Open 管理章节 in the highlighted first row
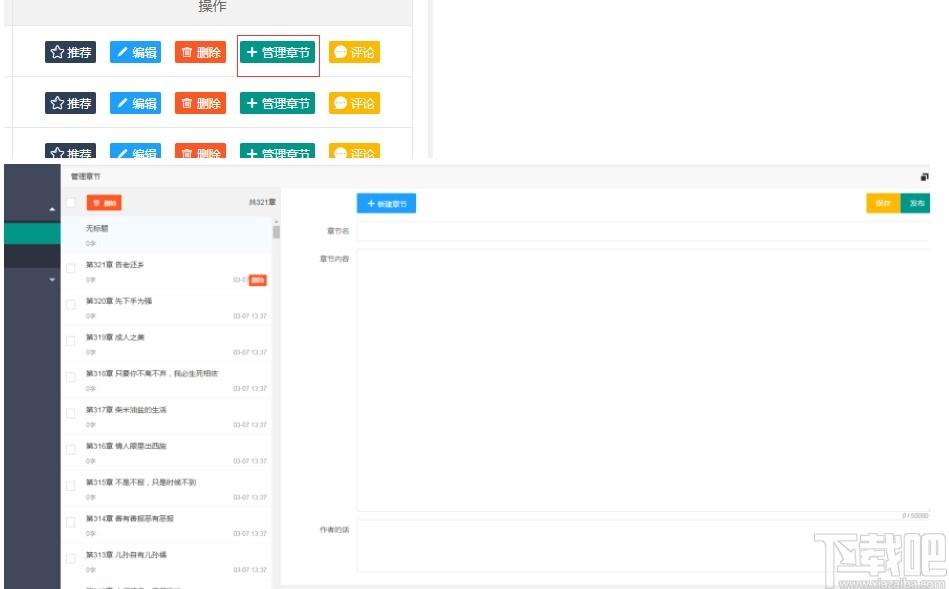Image resolution: width=949 pixels, height=589 pixels. pyautogui.click(x=277, y=52)
